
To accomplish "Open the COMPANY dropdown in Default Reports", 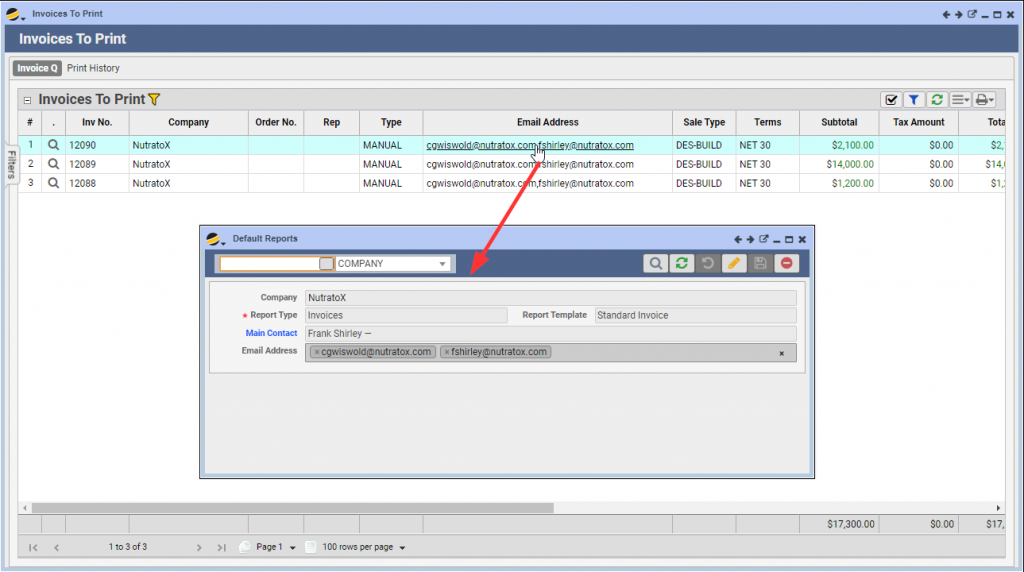I will point(443,264).
